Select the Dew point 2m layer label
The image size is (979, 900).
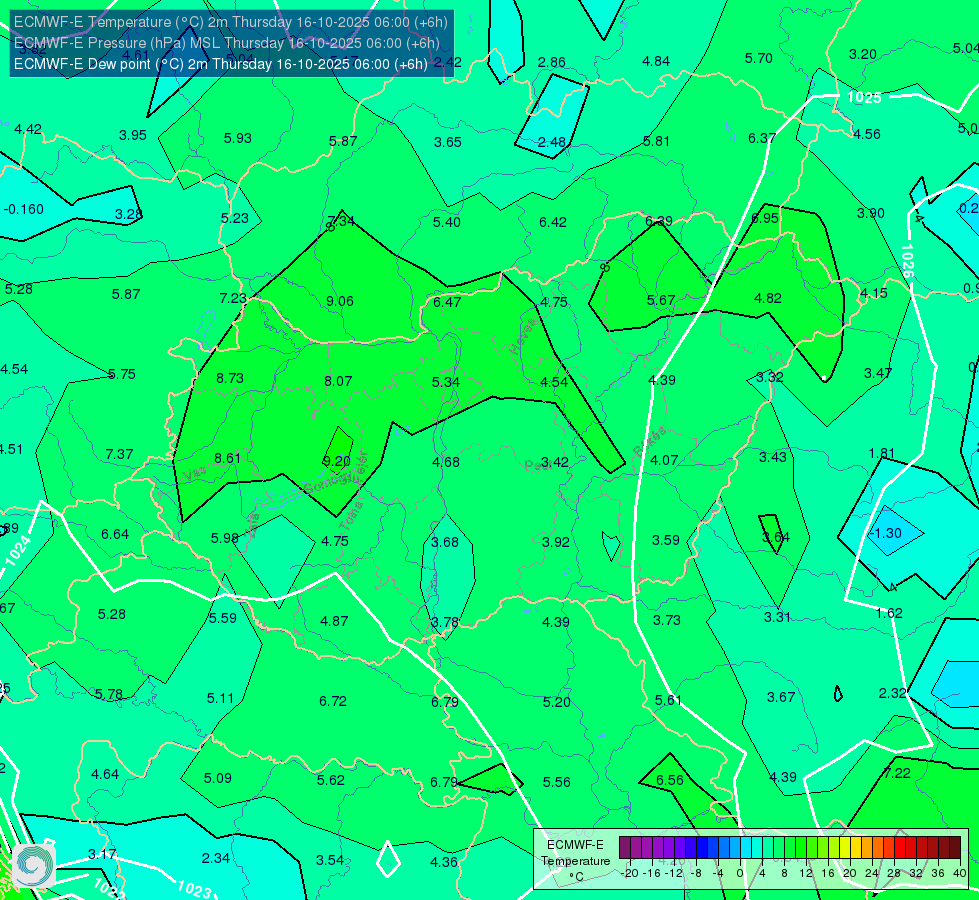pyautogui.click(x=221, y=64)
